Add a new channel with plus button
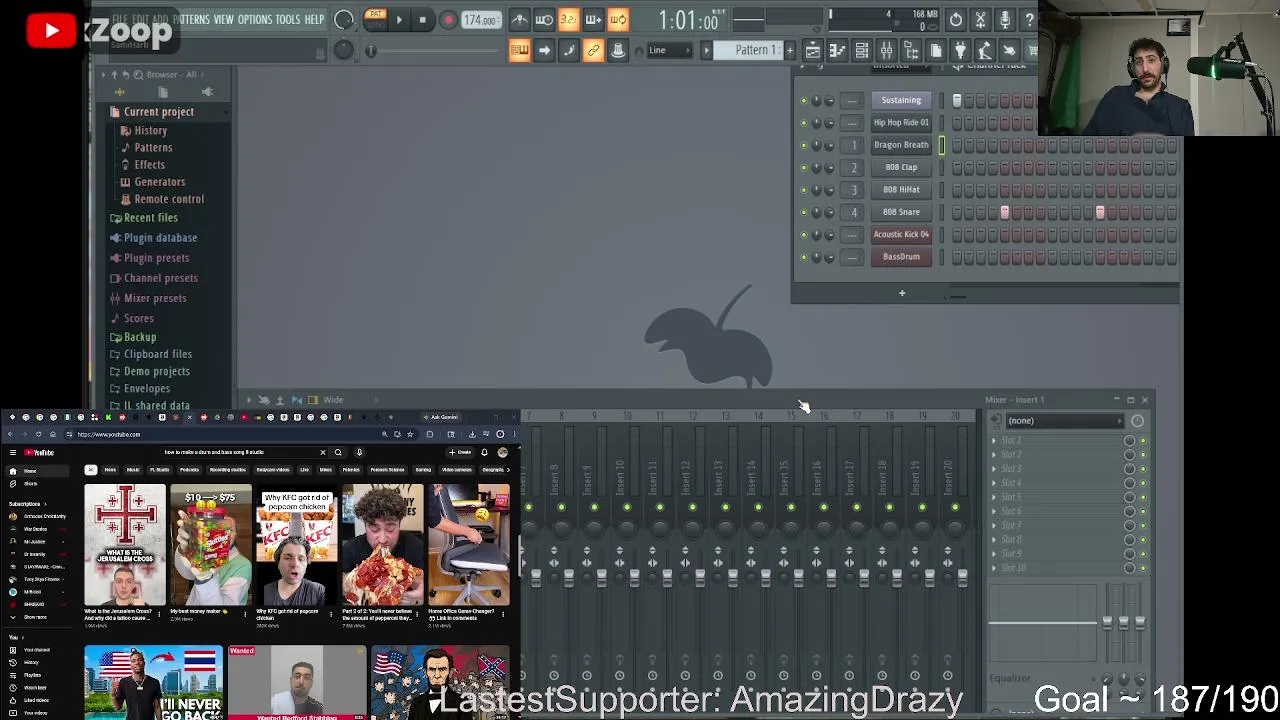Image resolution: width=1280 pixels, height=720 pixels. tap(901, 293)
